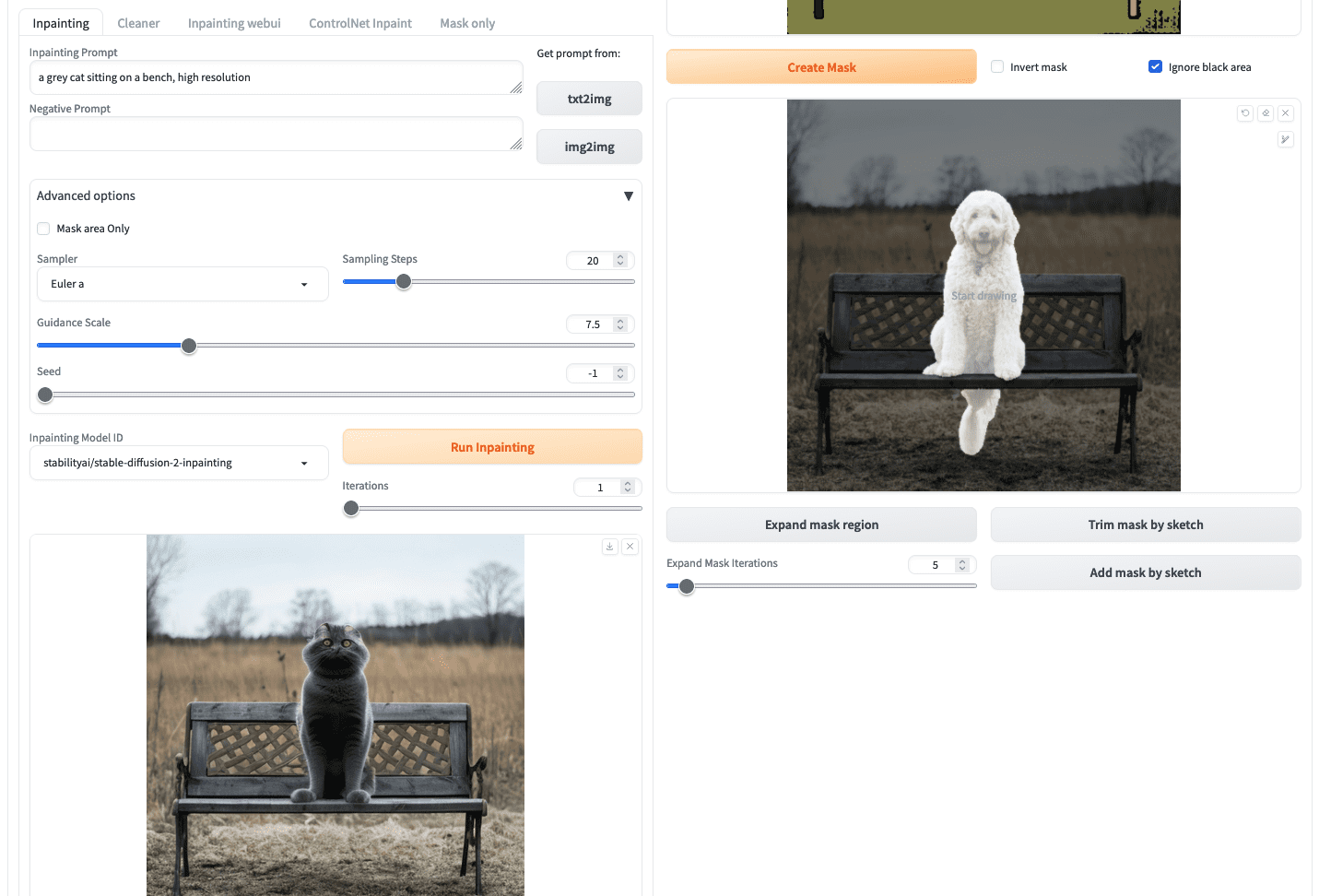This screenshot has width=1319, height=896.
Task: Click the Guidance Scale slider handle
Action: point(189,346)
